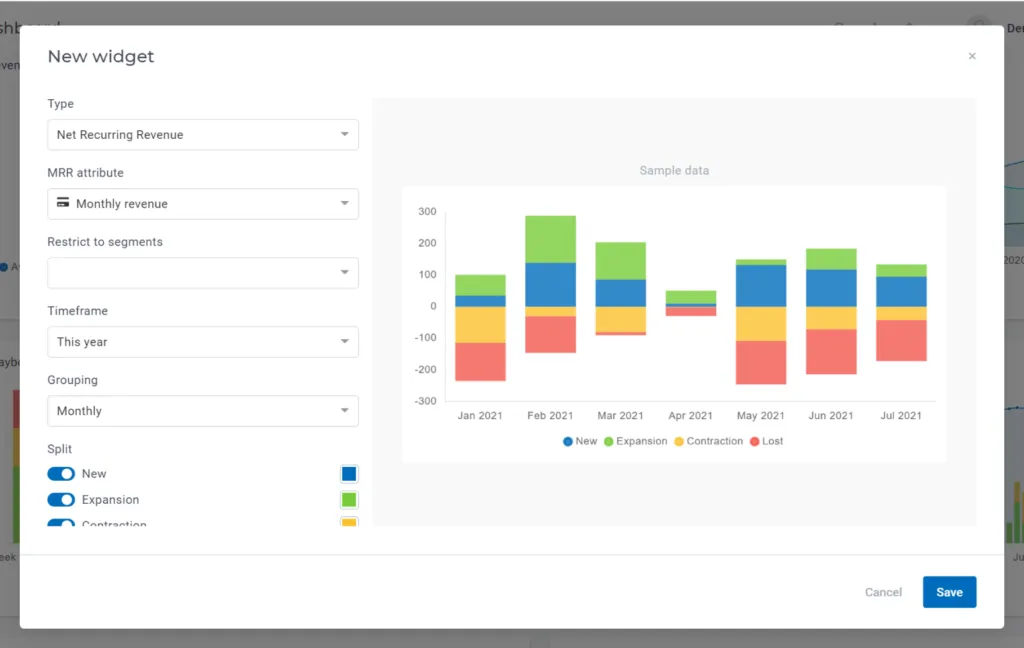This screenshot has height=648, width=1024.
Task: Close the New widget dialog
Action: (972, 56)
